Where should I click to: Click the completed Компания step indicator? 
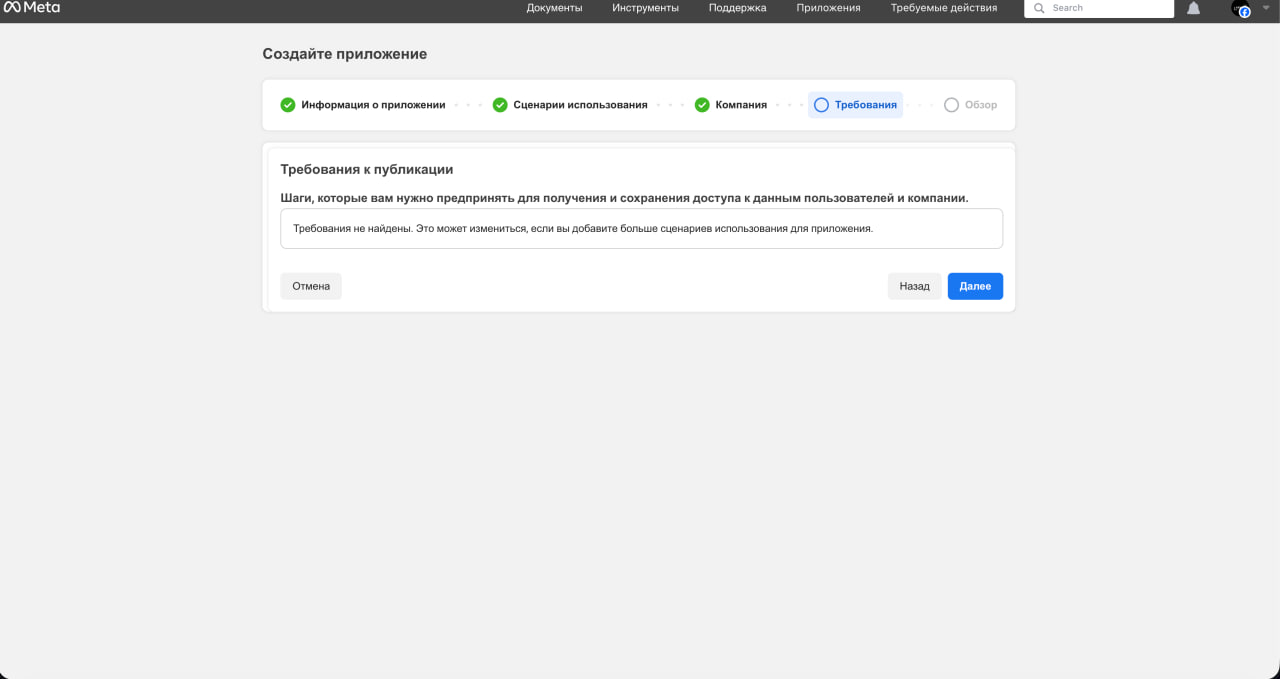tap(702, 104)
